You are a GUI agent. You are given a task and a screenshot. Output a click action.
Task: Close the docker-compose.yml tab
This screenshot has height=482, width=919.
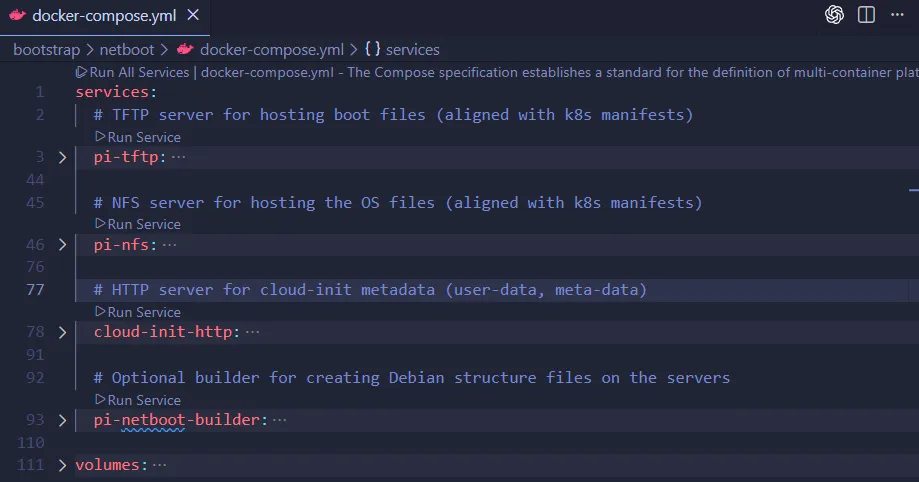coord(193,15)
